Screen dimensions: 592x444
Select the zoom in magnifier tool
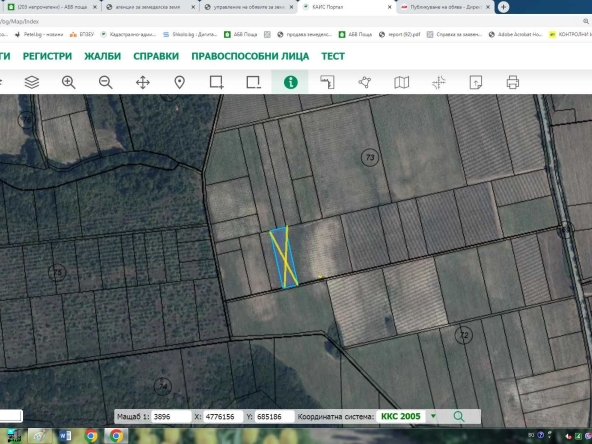[x=68, y=82]
